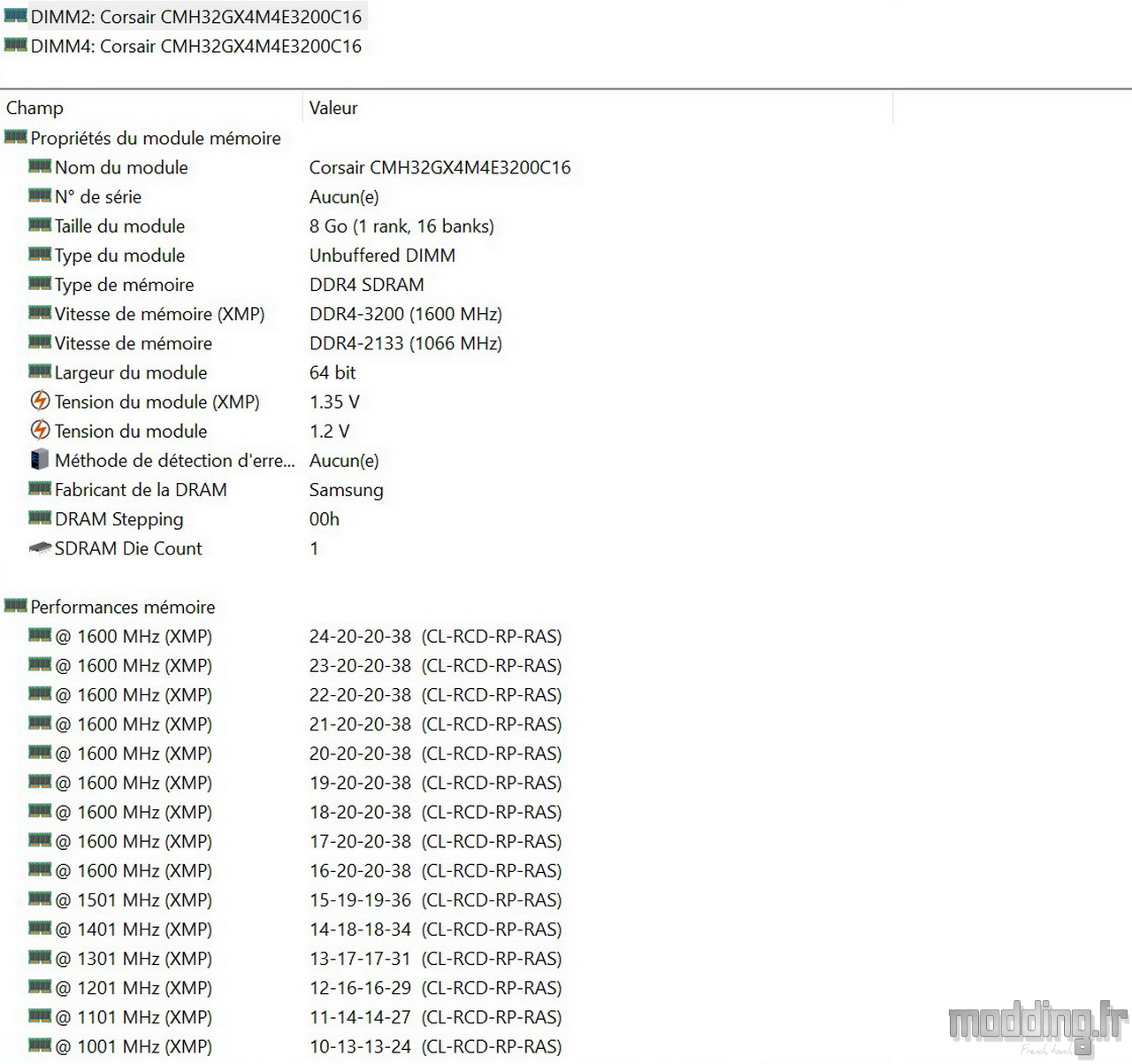Select the DDR4-2133 (1066 MHz) value
The height and width of the screenshot is (1064, 1132).
[x=405, y=342]
